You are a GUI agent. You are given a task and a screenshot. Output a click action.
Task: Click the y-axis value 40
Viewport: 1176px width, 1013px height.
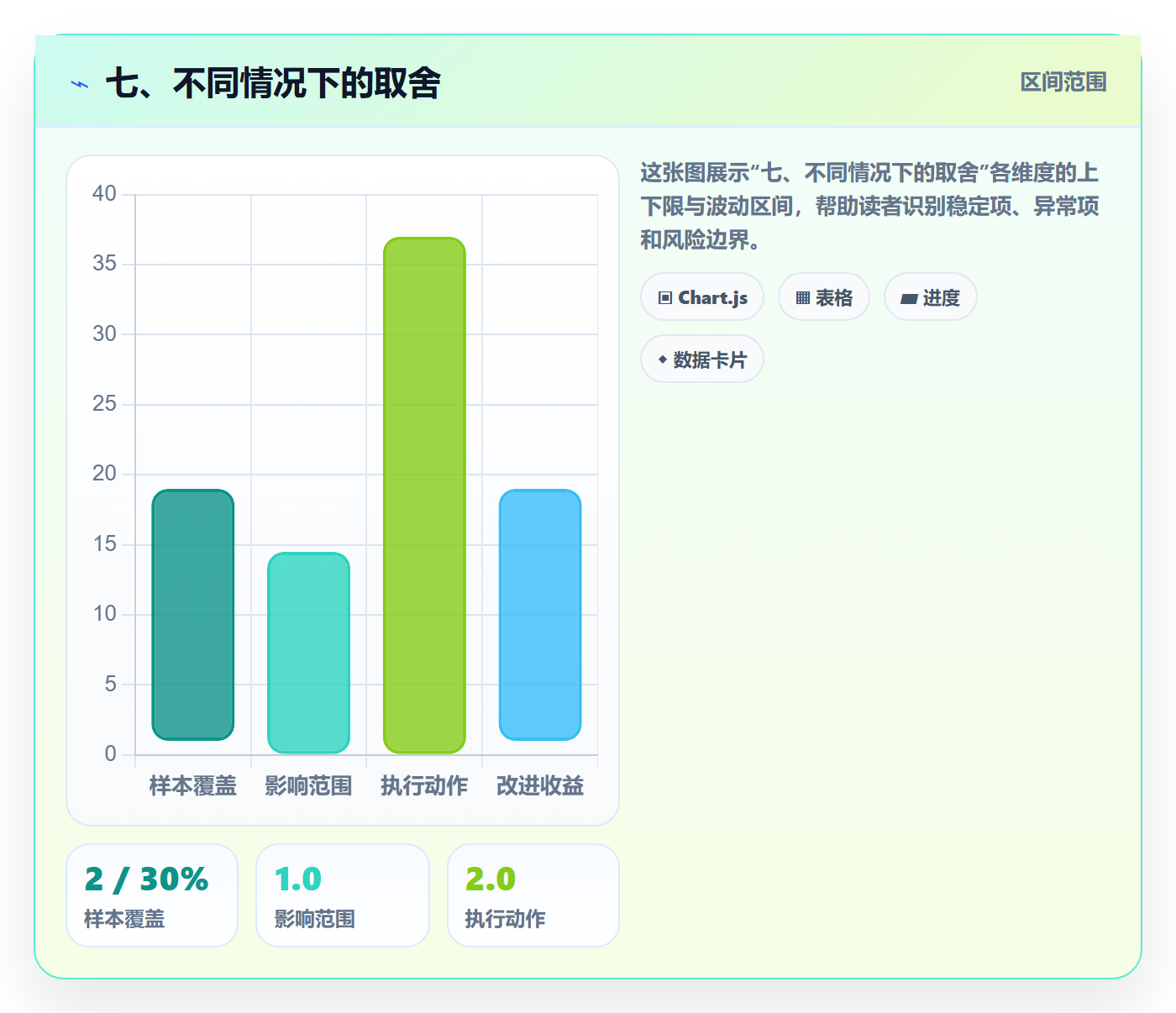[105, 194]
